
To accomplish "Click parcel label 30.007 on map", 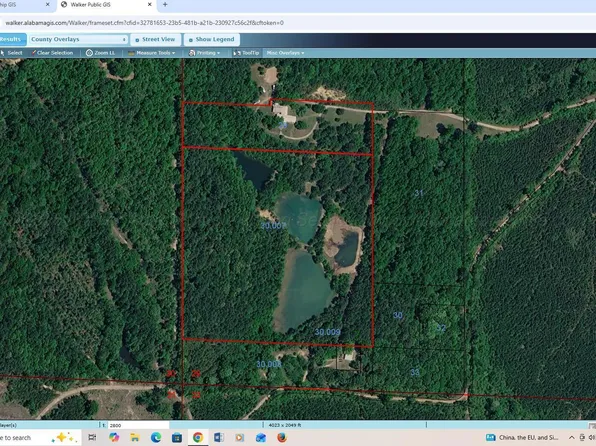I will pyautogui.click(x=273, y=226).
